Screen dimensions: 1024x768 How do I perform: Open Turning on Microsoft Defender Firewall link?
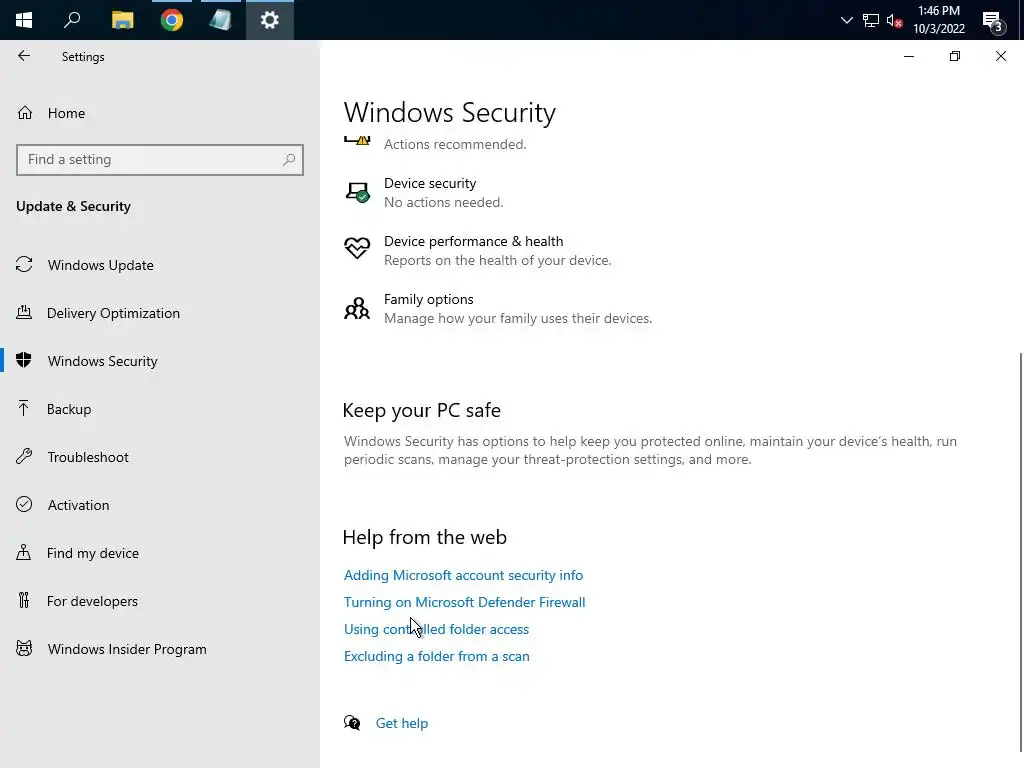click(x=464, y=602)
